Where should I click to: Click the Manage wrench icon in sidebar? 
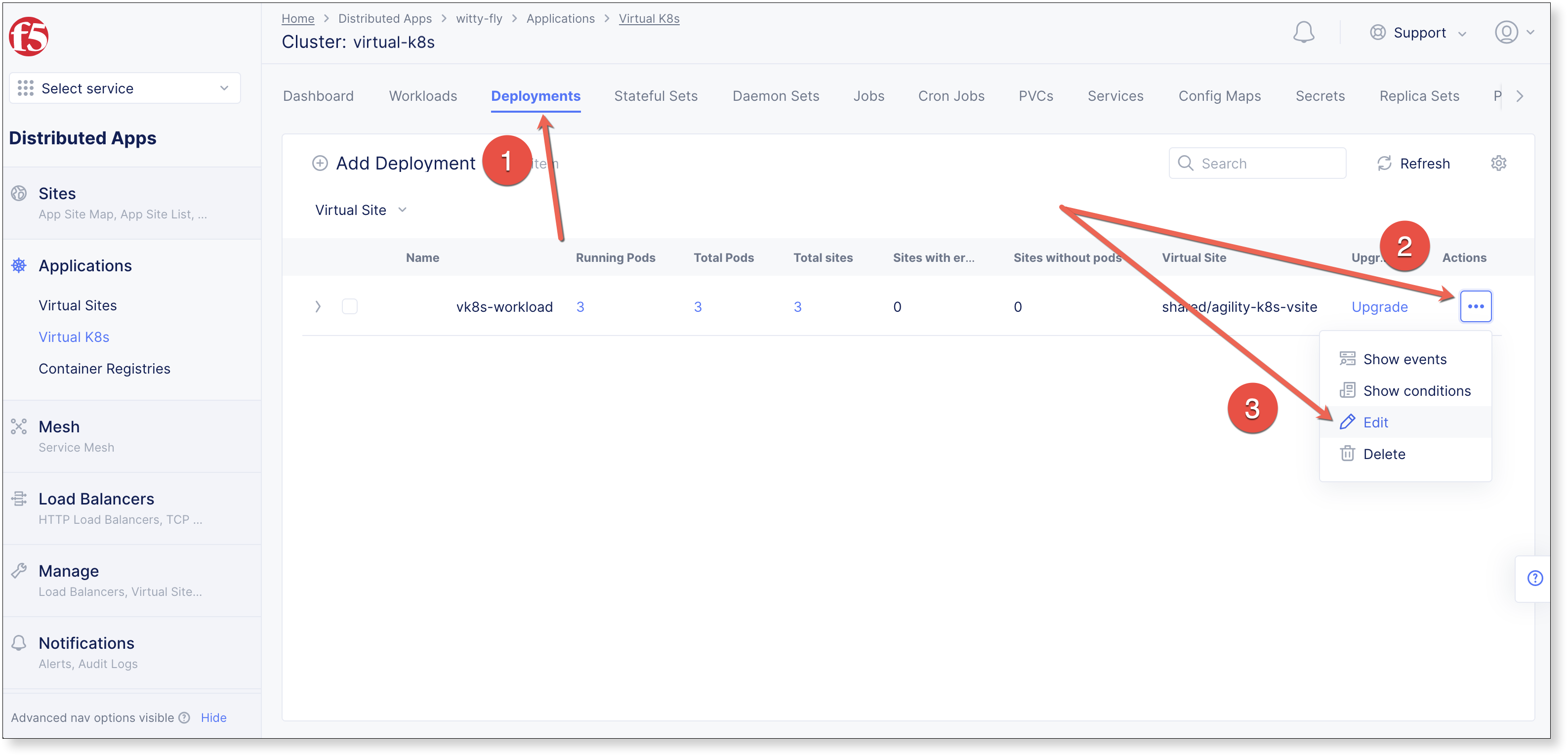19,571
